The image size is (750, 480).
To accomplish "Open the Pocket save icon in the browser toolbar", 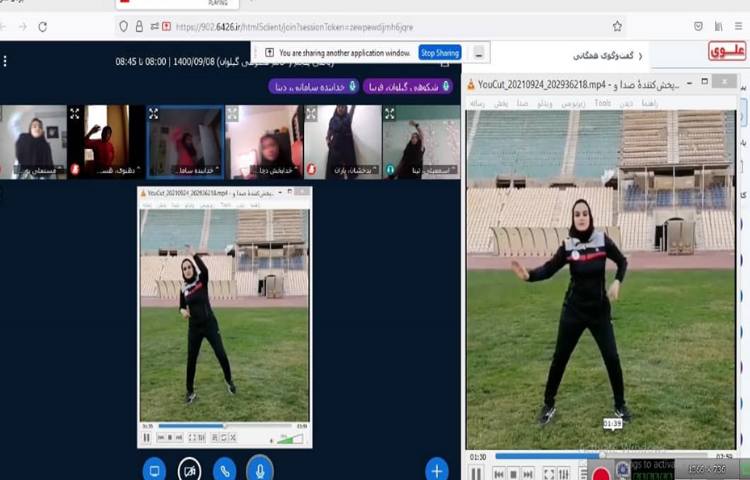I will (698, 26).
